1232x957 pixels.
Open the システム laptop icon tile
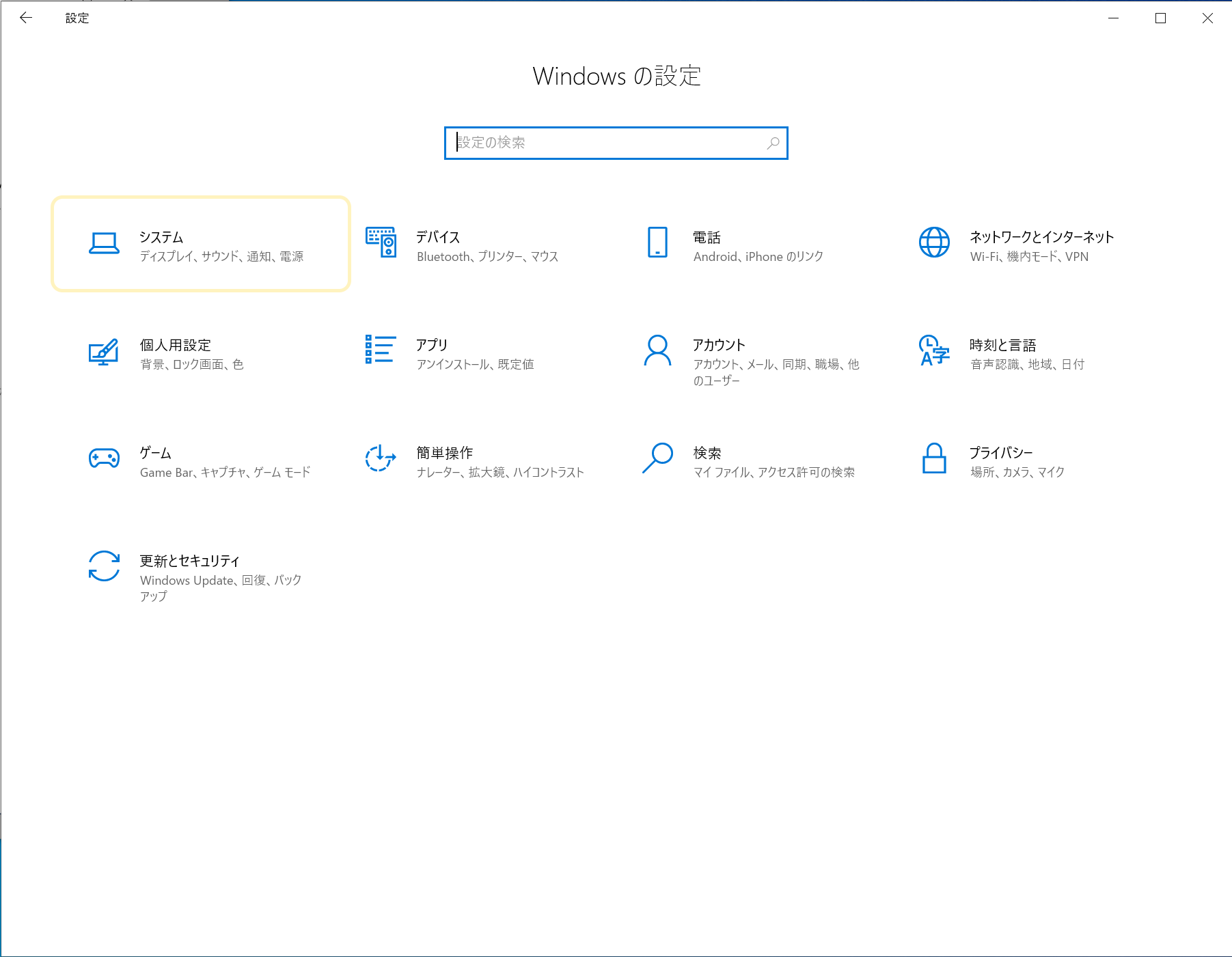(x=201, y=244)
